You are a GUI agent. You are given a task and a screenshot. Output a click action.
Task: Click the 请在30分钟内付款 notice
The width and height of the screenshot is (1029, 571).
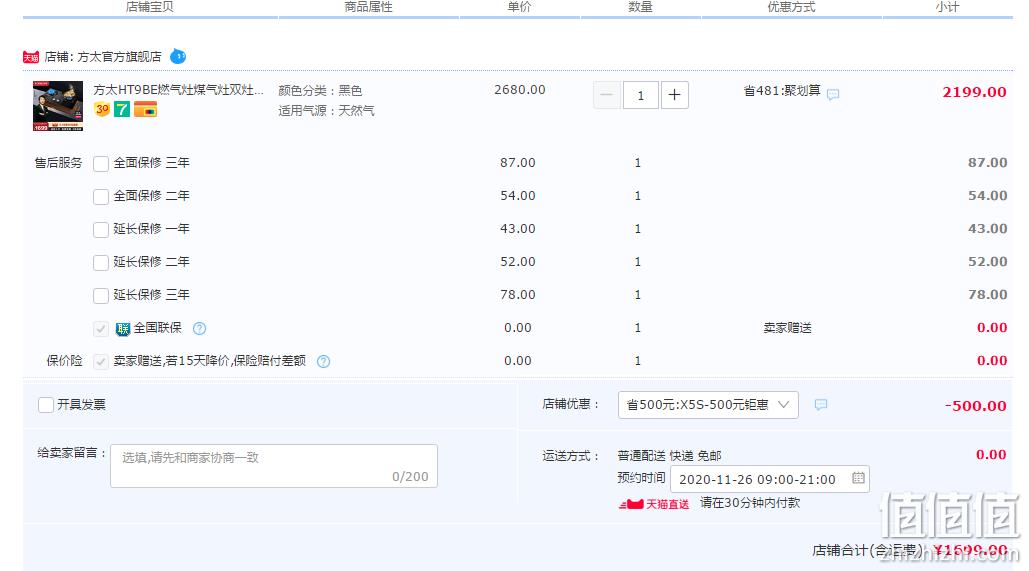(750, 503)
